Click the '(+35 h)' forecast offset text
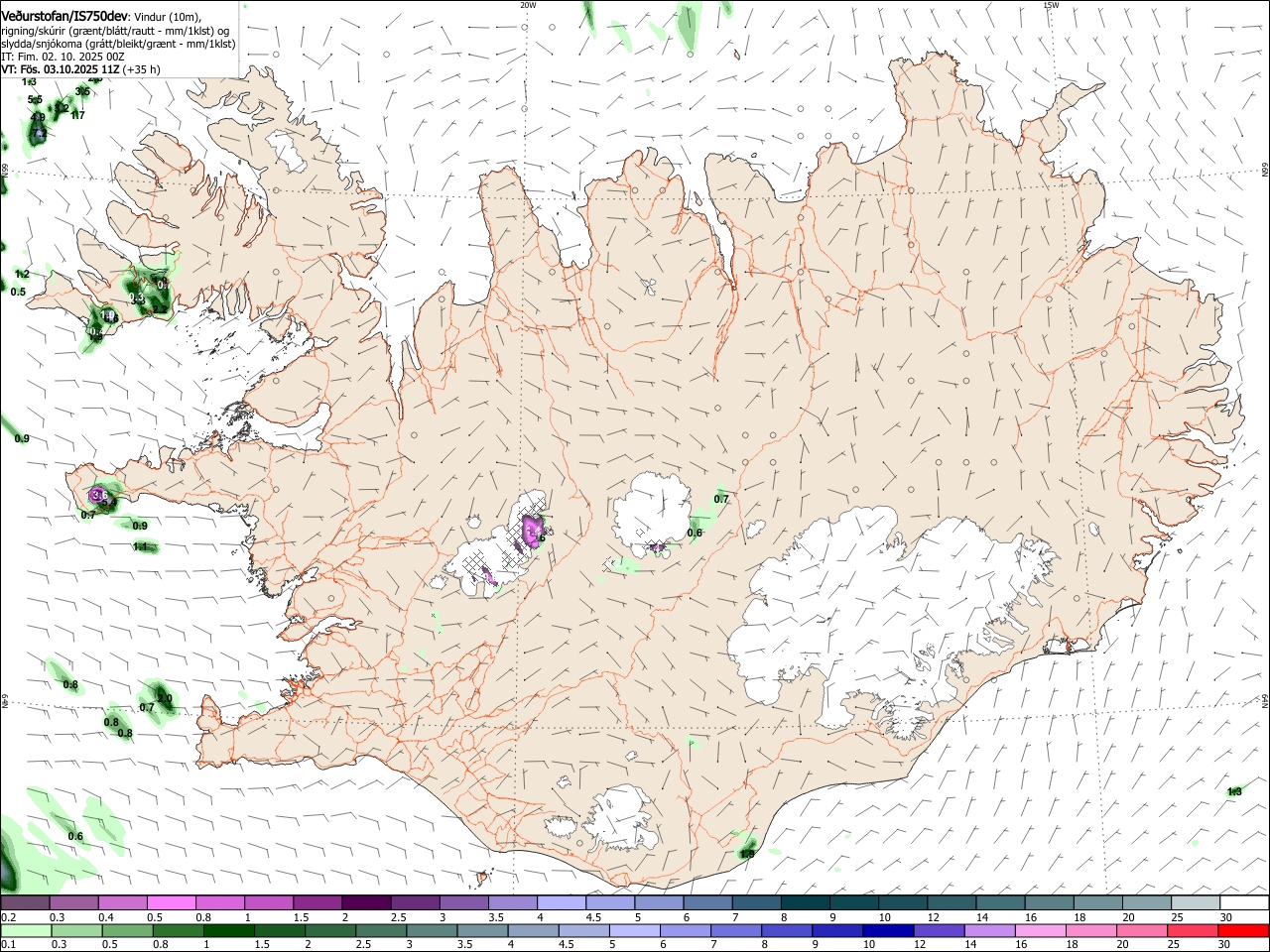The image size is (1270, 952). click(142, 69)
